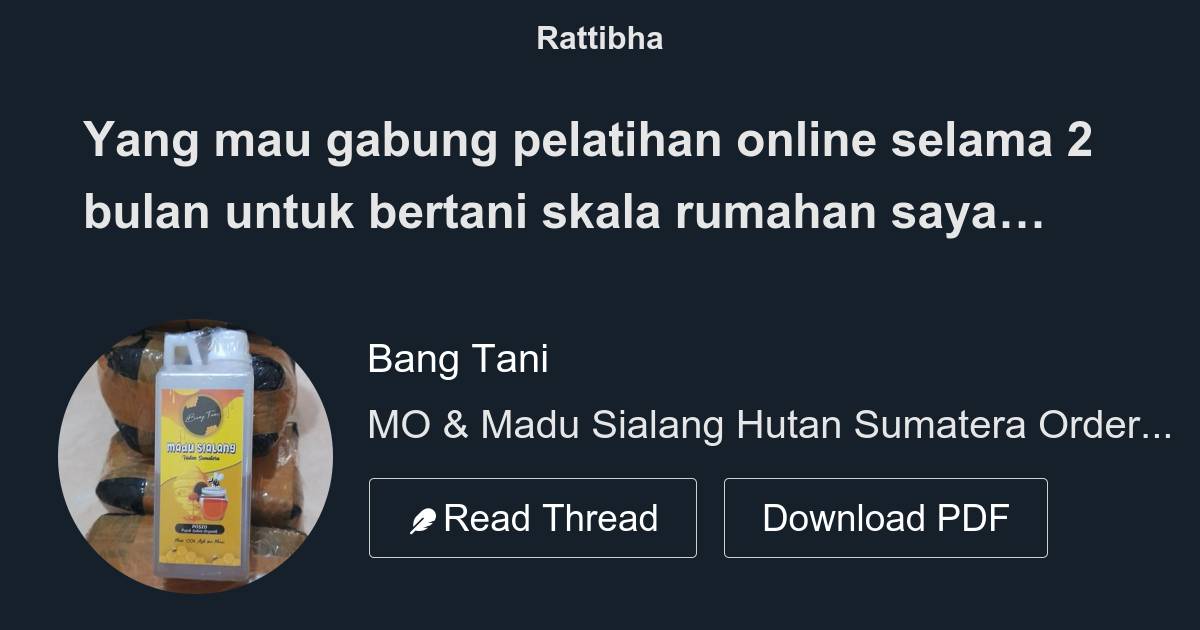Download the thread with Download PDF button
The height and width of the screenshot is (630, 1200).
click(x=886, y=518)
